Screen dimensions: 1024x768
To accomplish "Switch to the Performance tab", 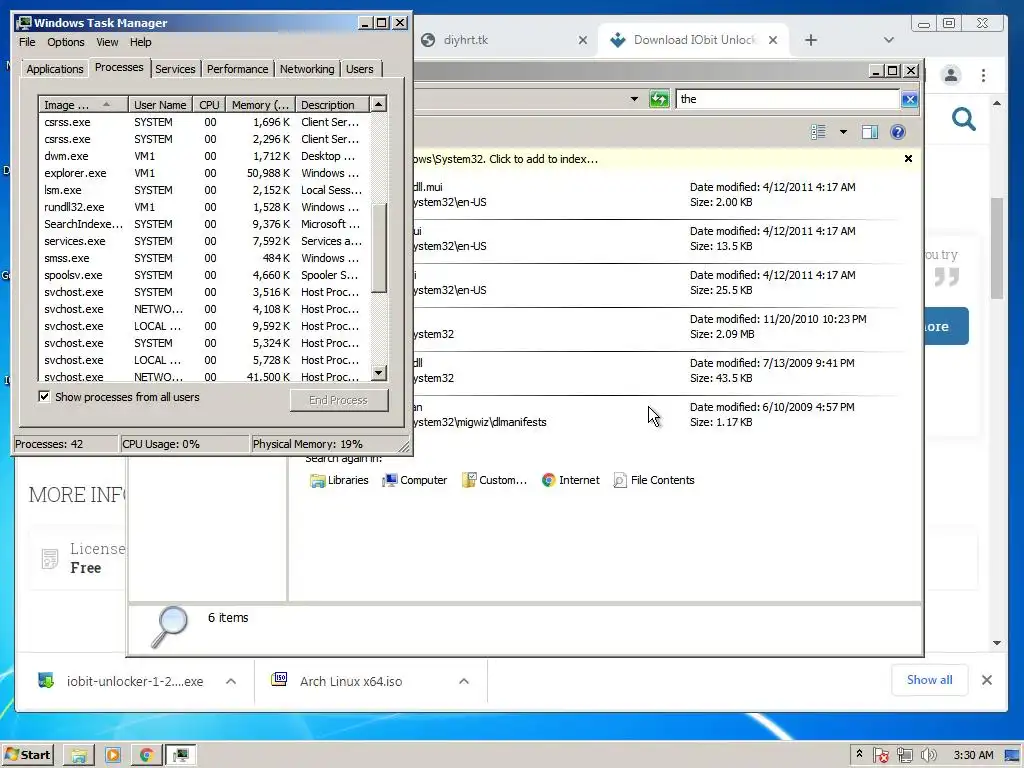I will 238,69.
